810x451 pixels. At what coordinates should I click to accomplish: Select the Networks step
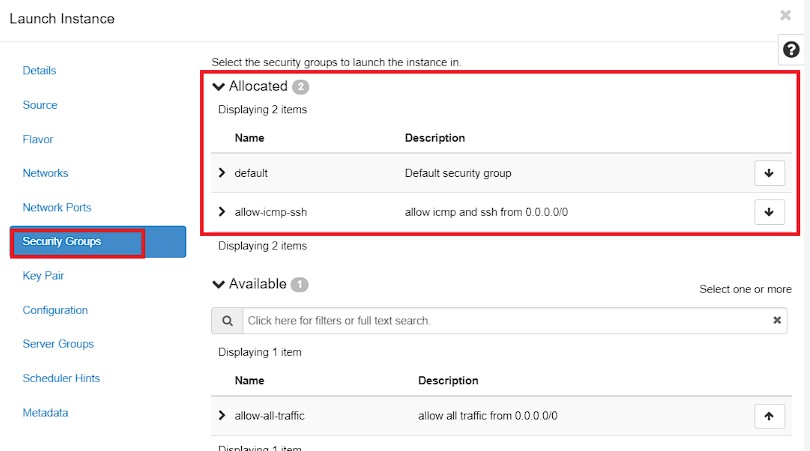(45, 173)
